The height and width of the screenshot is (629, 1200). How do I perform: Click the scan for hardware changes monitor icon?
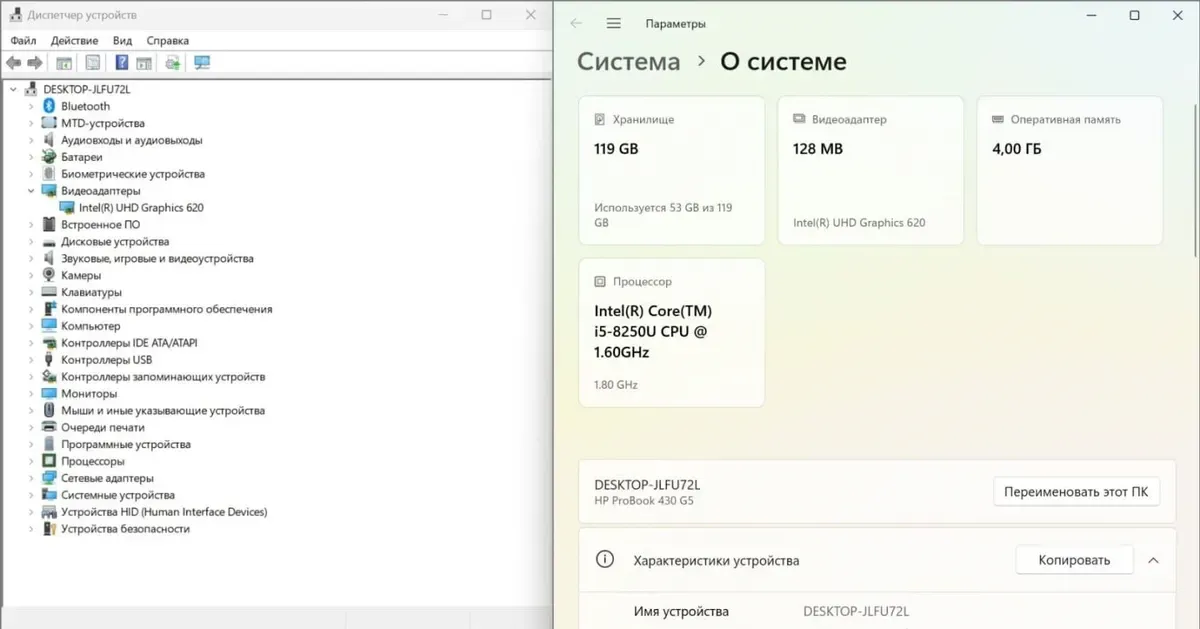coord(202,63)
